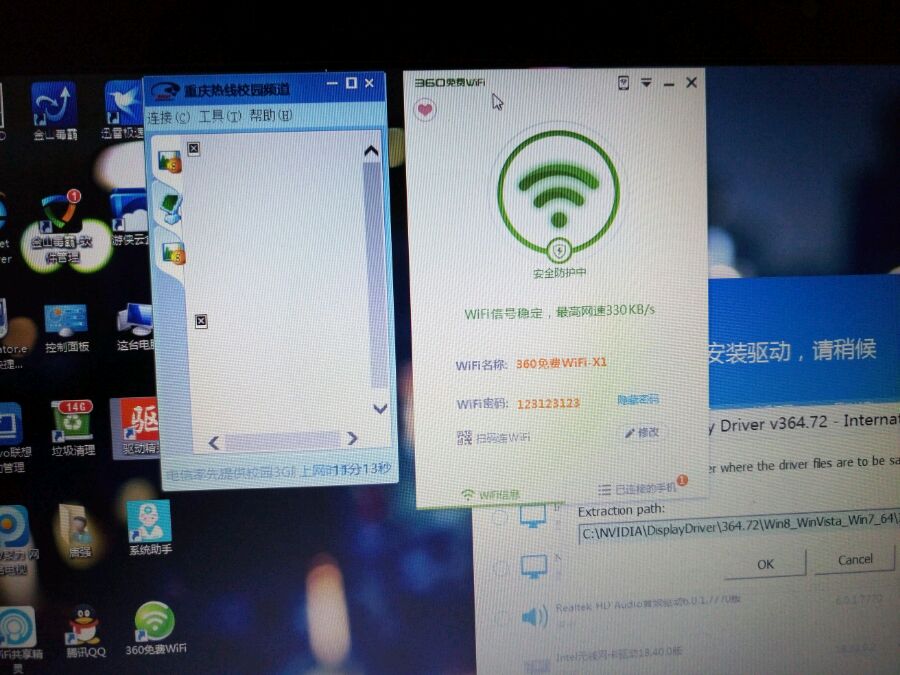Click the upper broken image placeholder in 重庆热线

tap(194, 149)
